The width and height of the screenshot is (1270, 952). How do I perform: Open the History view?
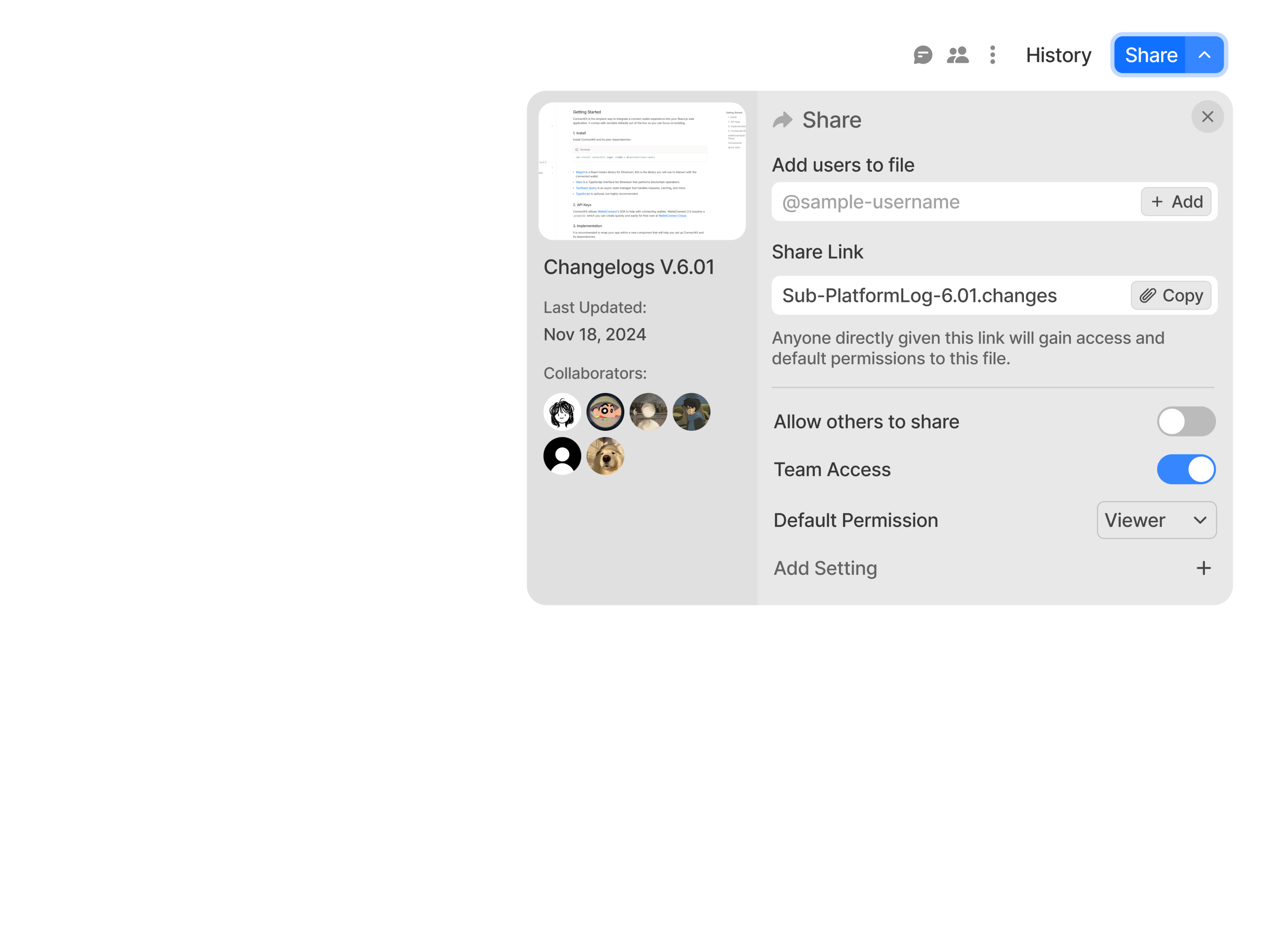point(1058,54)
